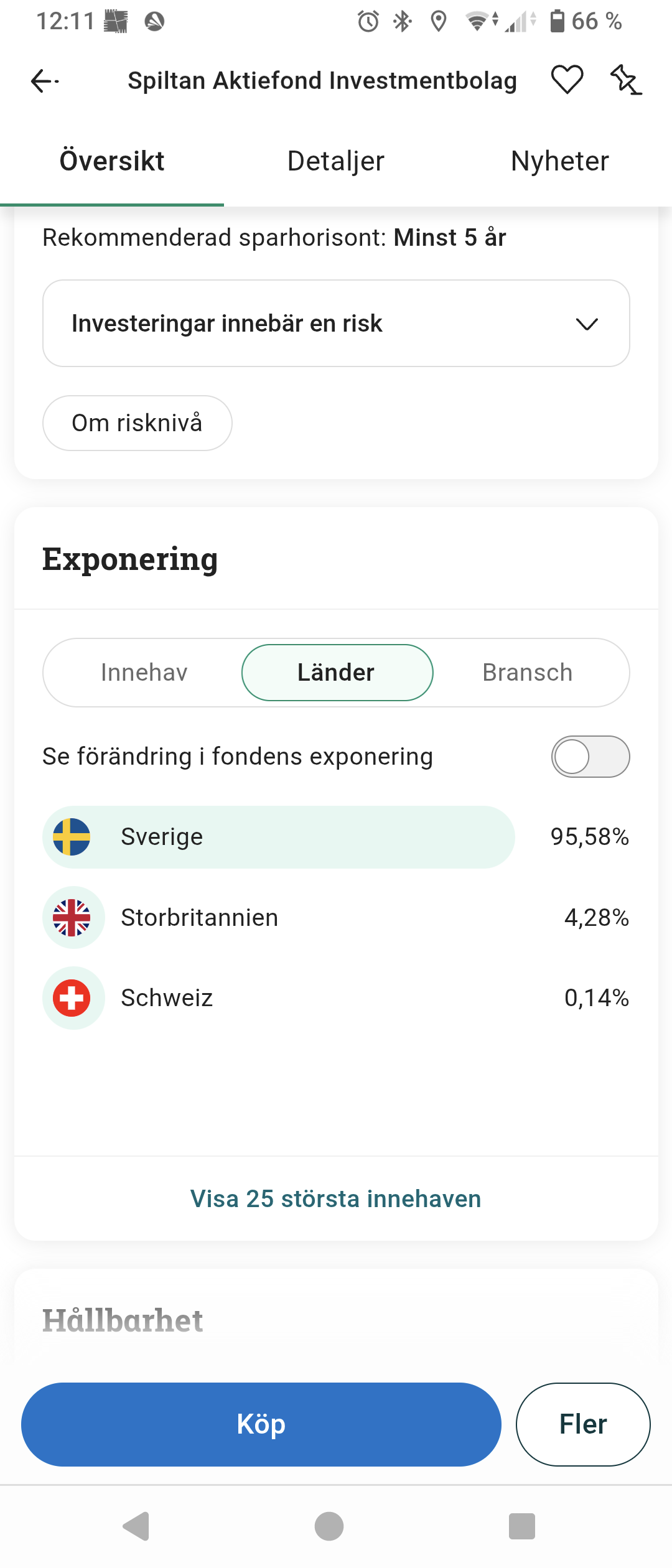This screenshot has height=1568, width=672.
Task: Tap the Om risknivå button
Action: [138, 423]
